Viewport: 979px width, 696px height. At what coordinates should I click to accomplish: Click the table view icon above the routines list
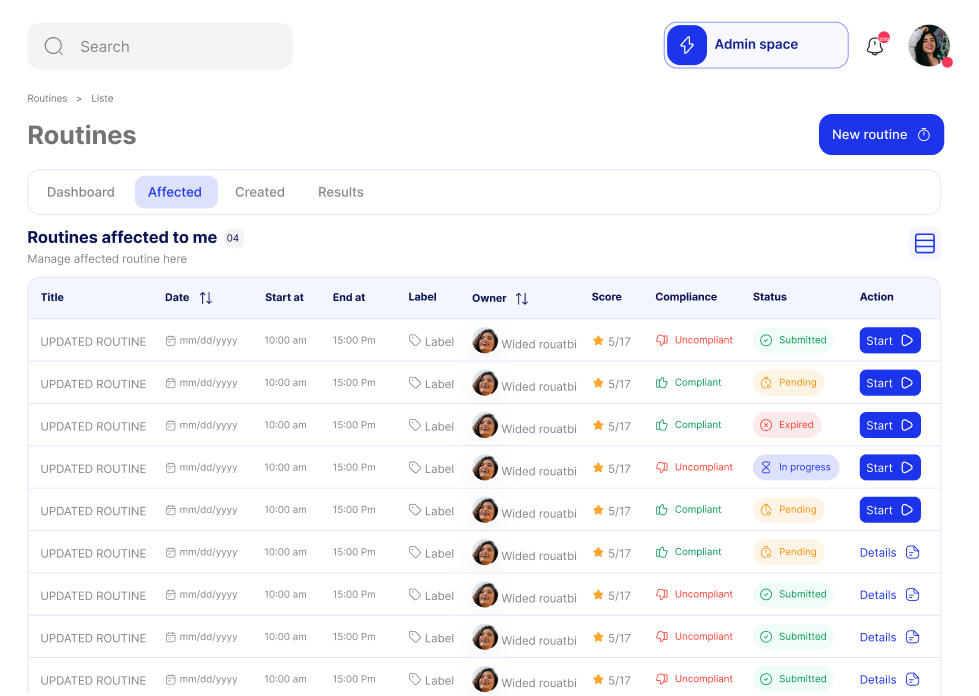click(x=924, y=243)
